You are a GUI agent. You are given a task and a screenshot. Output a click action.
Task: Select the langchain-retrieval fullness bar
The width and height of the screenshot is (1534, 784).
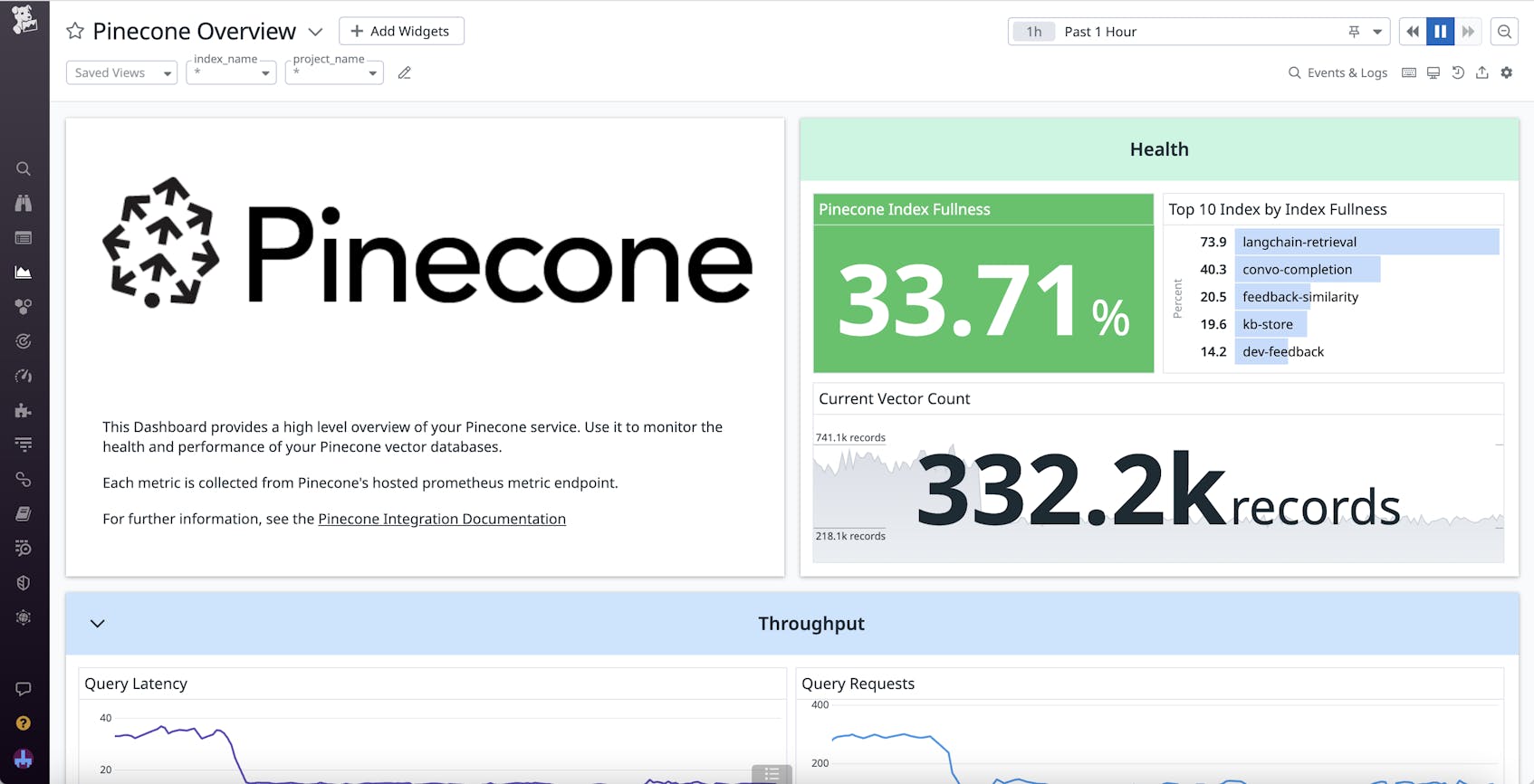pos(1366,242)
